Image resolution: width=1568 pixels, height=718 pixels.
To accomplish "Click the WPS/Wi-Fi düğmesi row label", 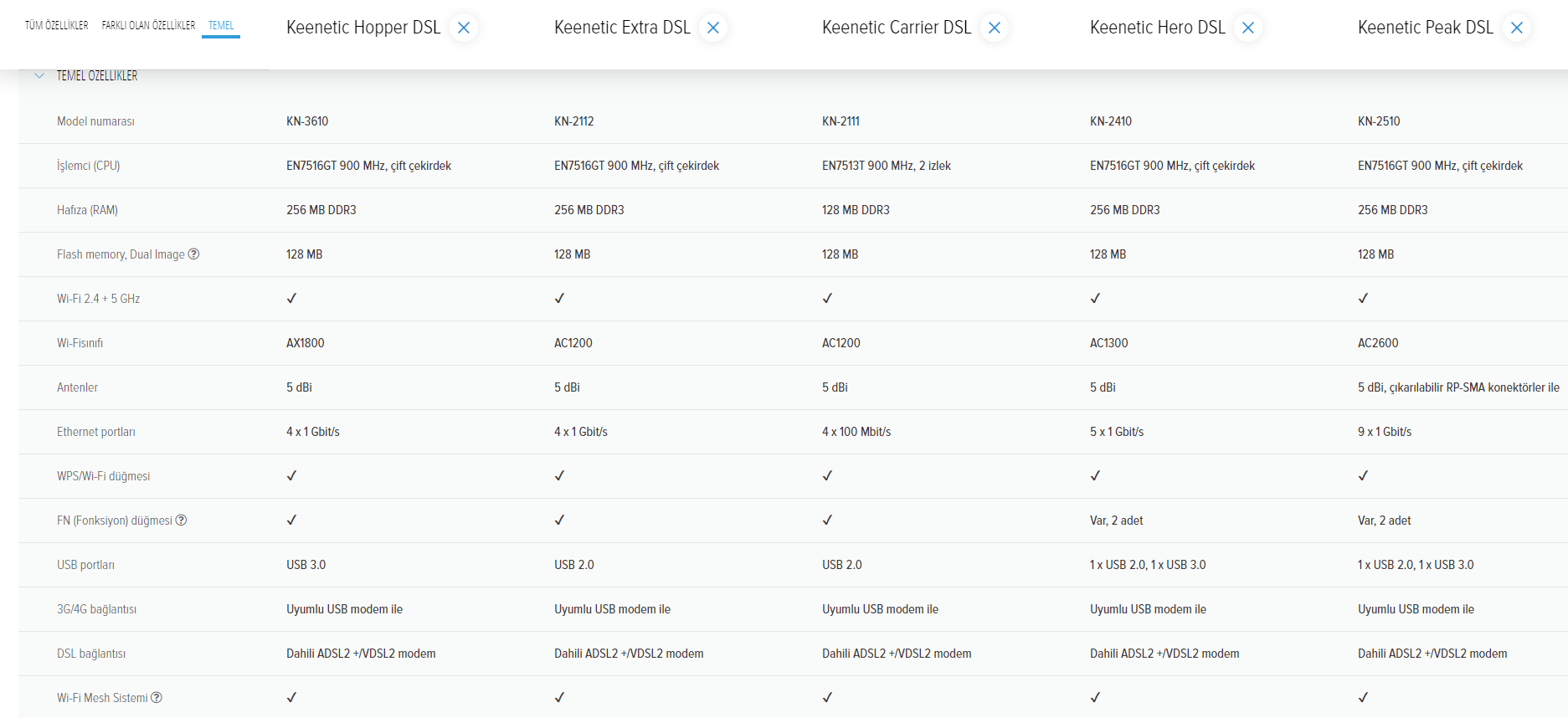I will coord(104,476).
